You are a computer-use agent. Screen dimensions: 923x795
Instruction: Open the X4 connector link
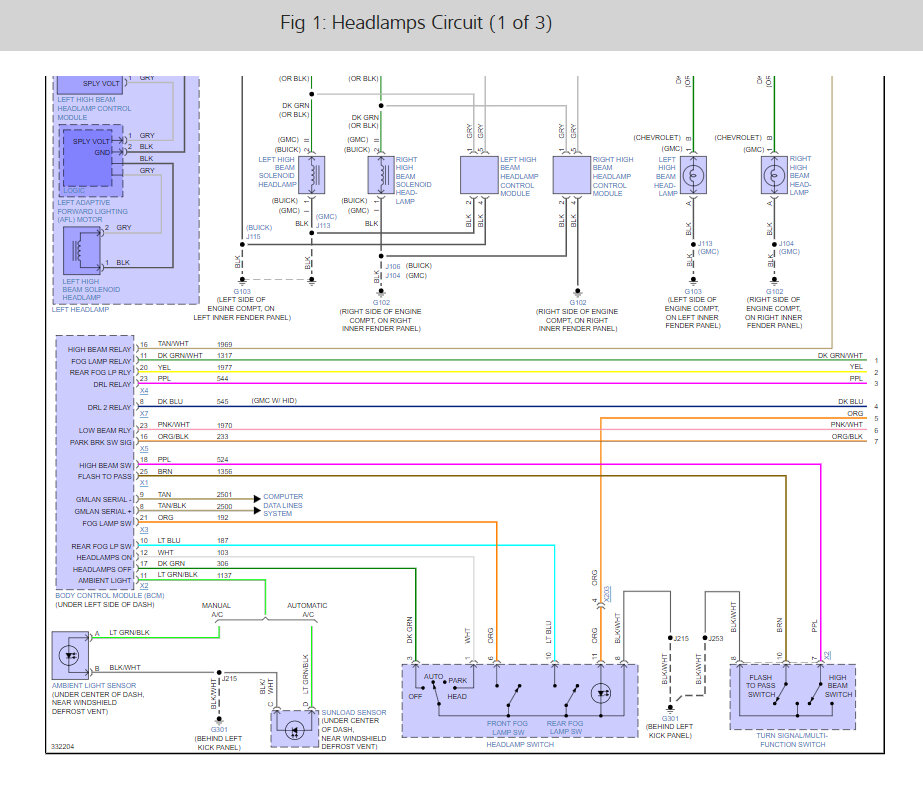point(144,391)
